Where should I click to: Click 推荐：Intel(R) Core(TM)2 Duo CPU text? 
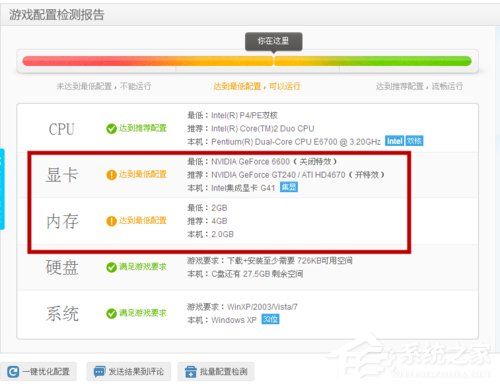251,128
